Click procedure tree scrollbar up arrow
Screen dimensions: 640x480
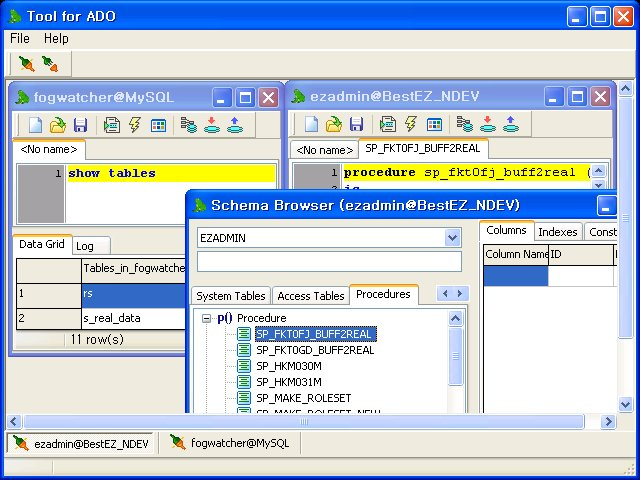(x=455, y=318)
